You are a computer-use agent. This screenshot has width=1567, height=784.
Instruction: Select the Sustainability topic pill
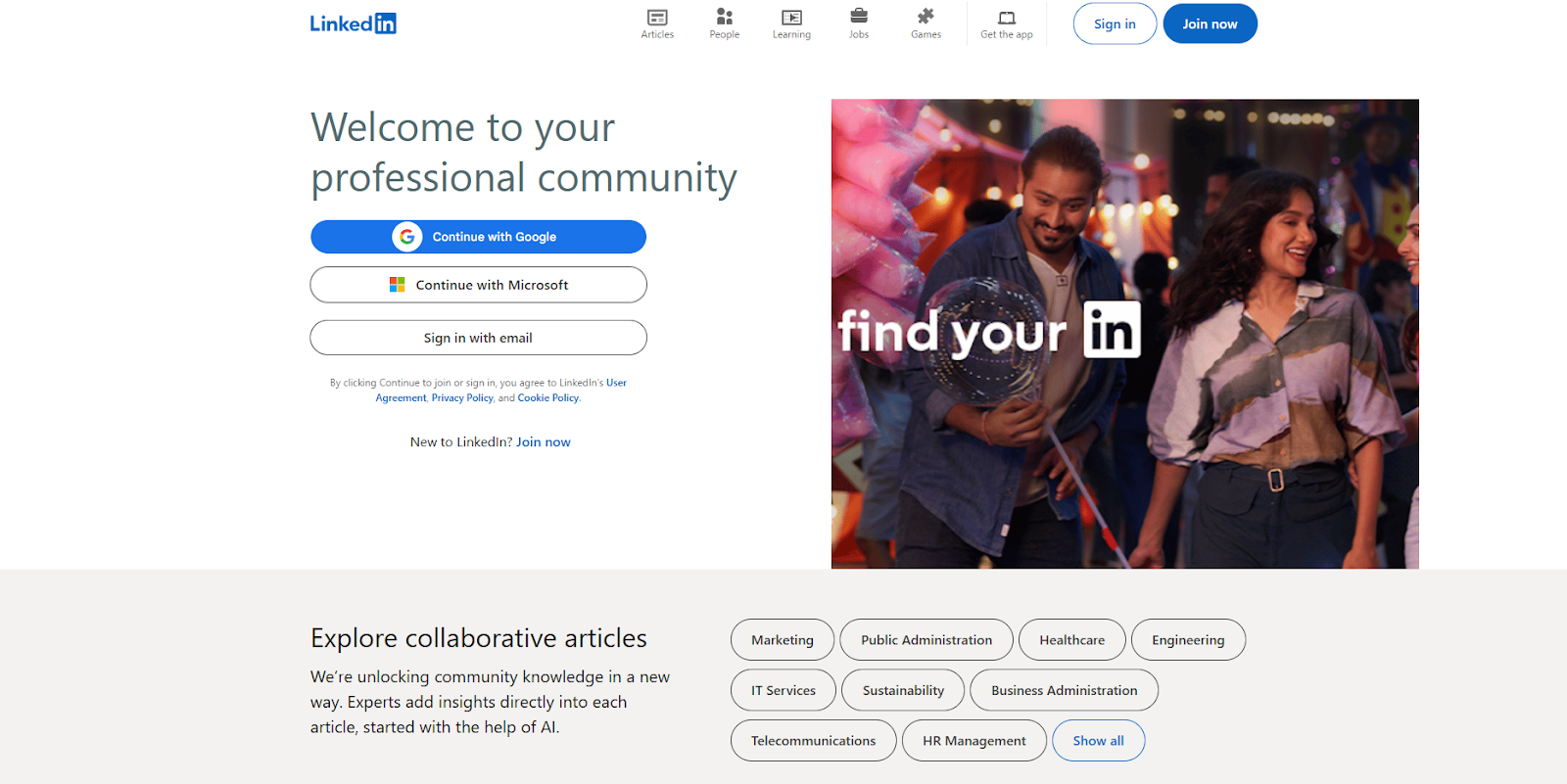tap(903, 690)
